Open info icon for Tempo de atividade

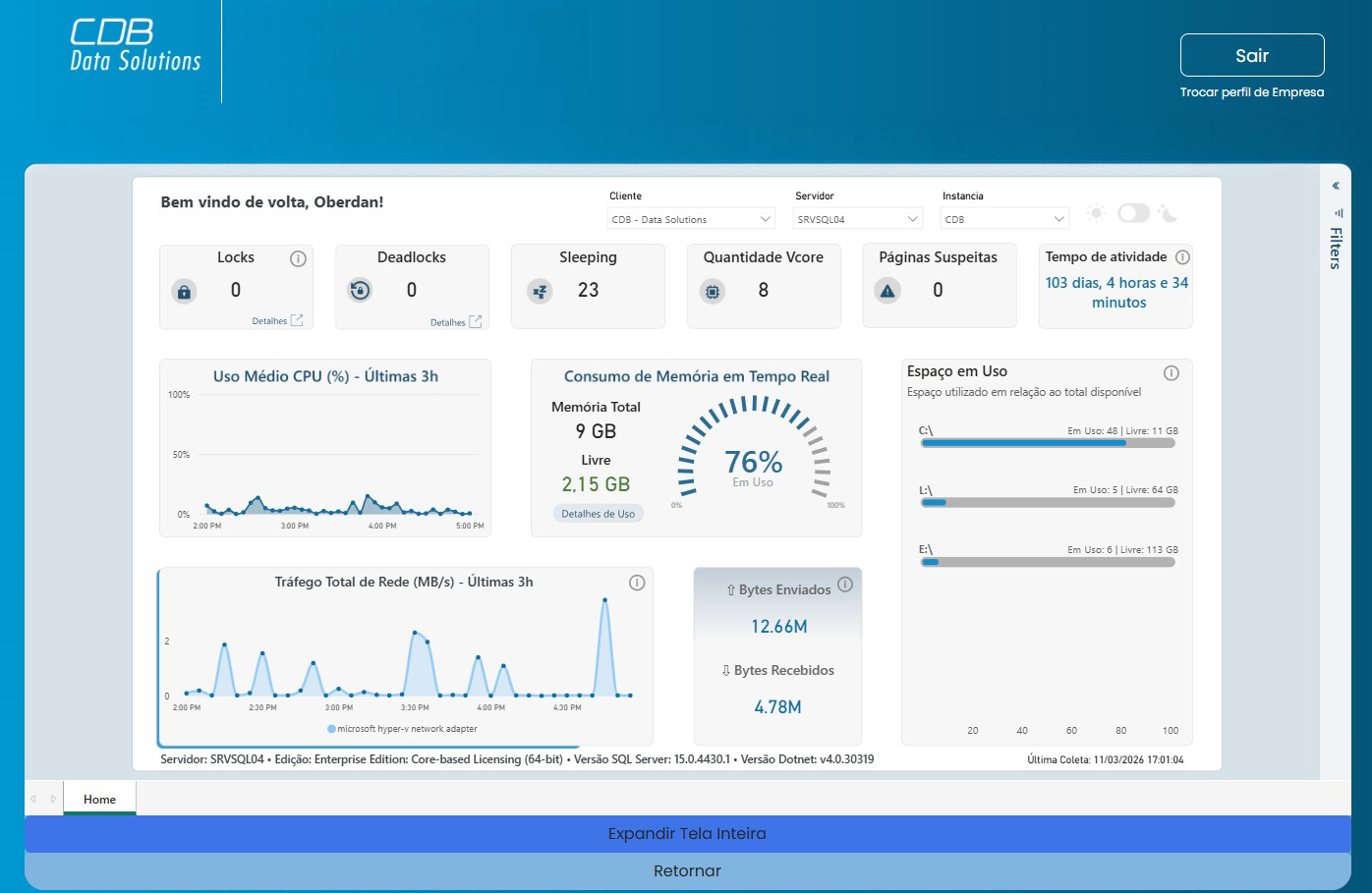(1182, 257)
